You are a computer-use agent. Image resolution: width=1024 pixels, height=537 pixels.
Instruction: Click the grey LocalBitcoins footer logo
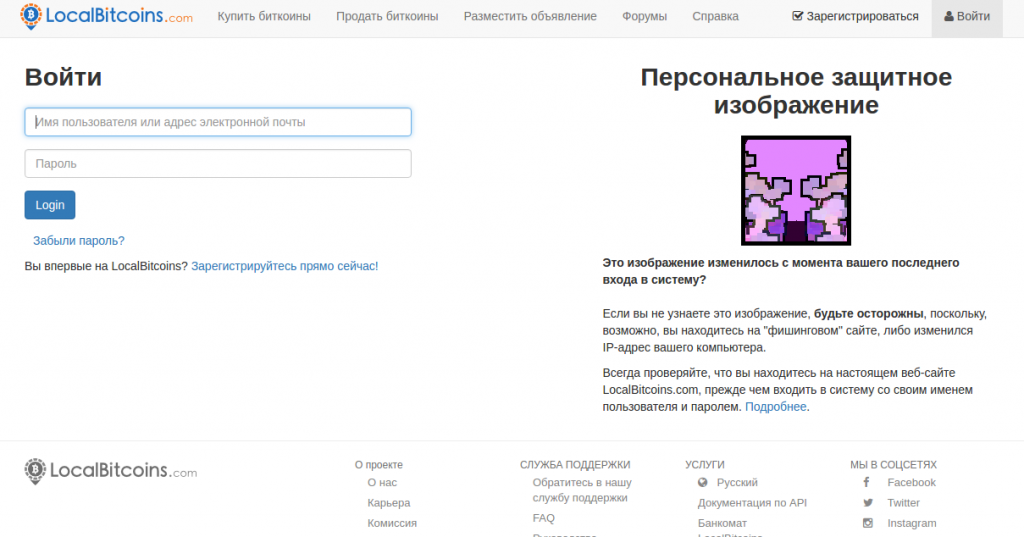110,471
